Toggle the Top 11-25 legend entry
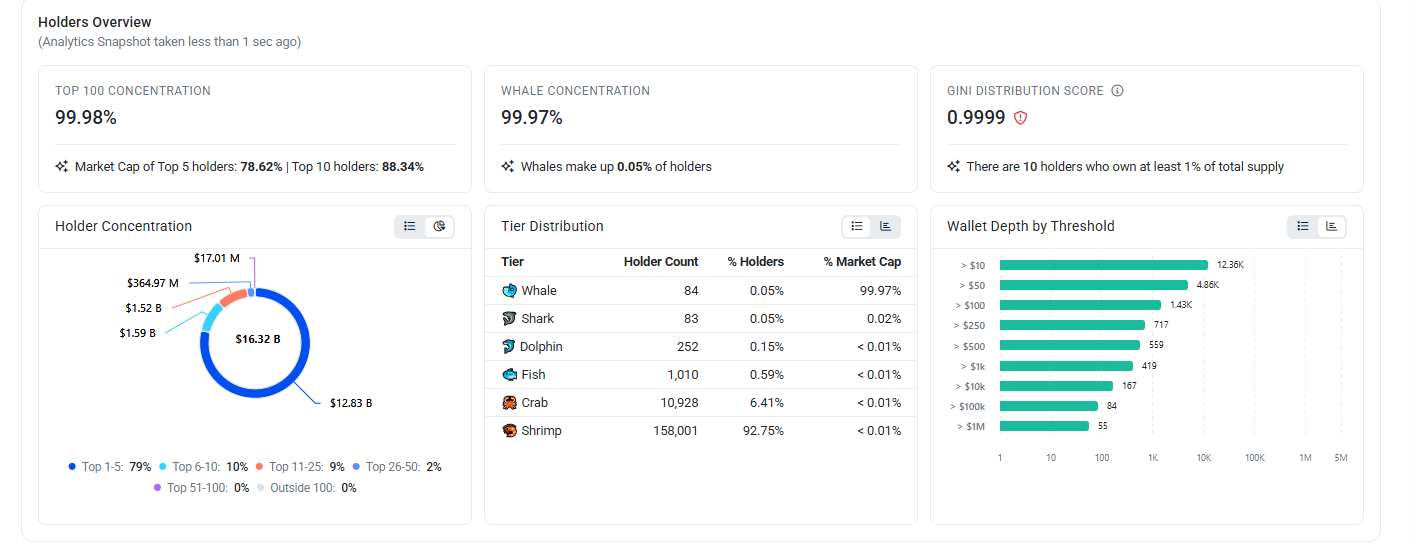This screenshot has width=1414, height=545. pos(300,467)
